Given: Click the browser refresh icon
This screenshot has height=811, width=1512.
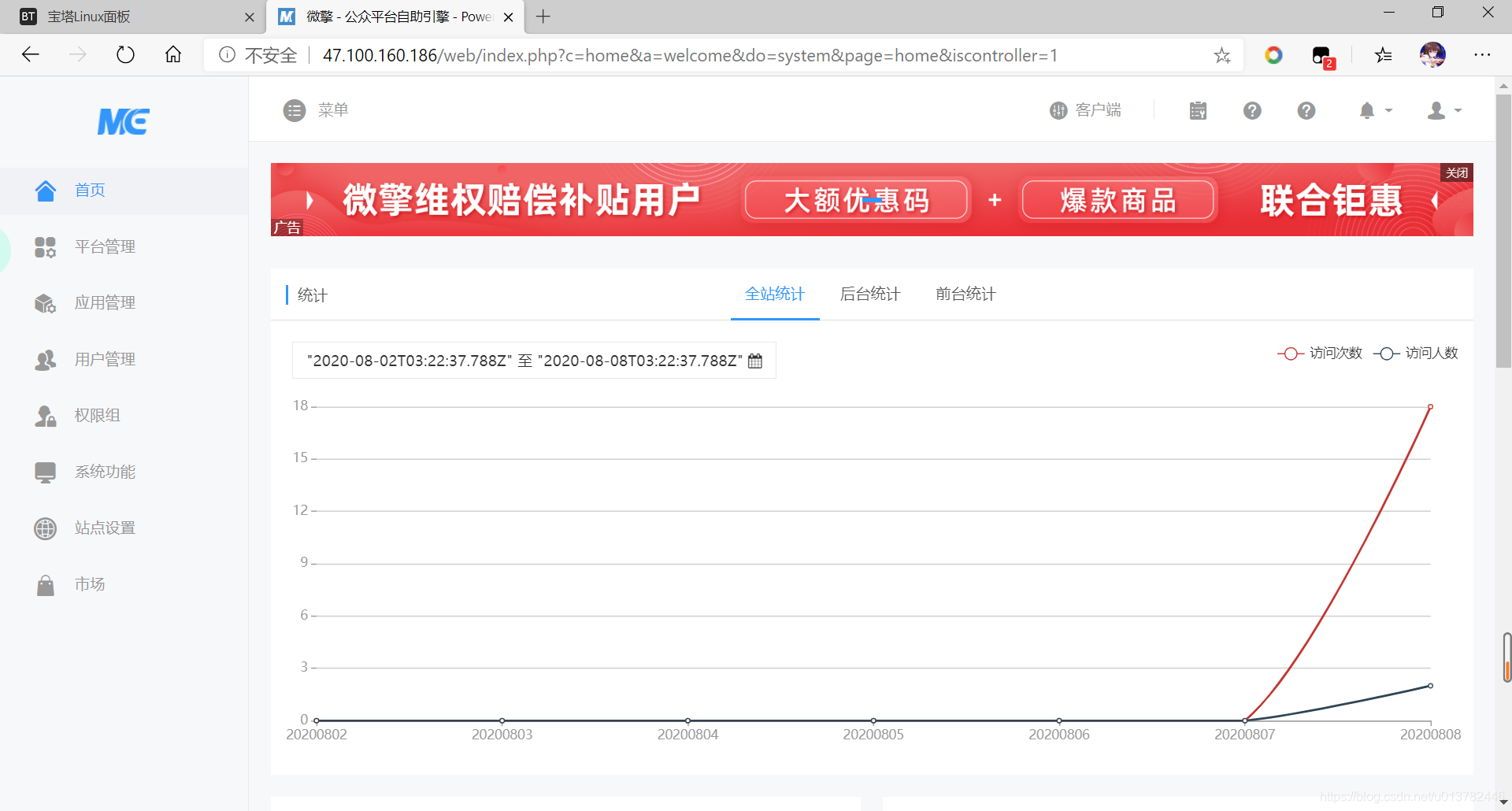Looking at the screenshot, I should tap(125, 55).
